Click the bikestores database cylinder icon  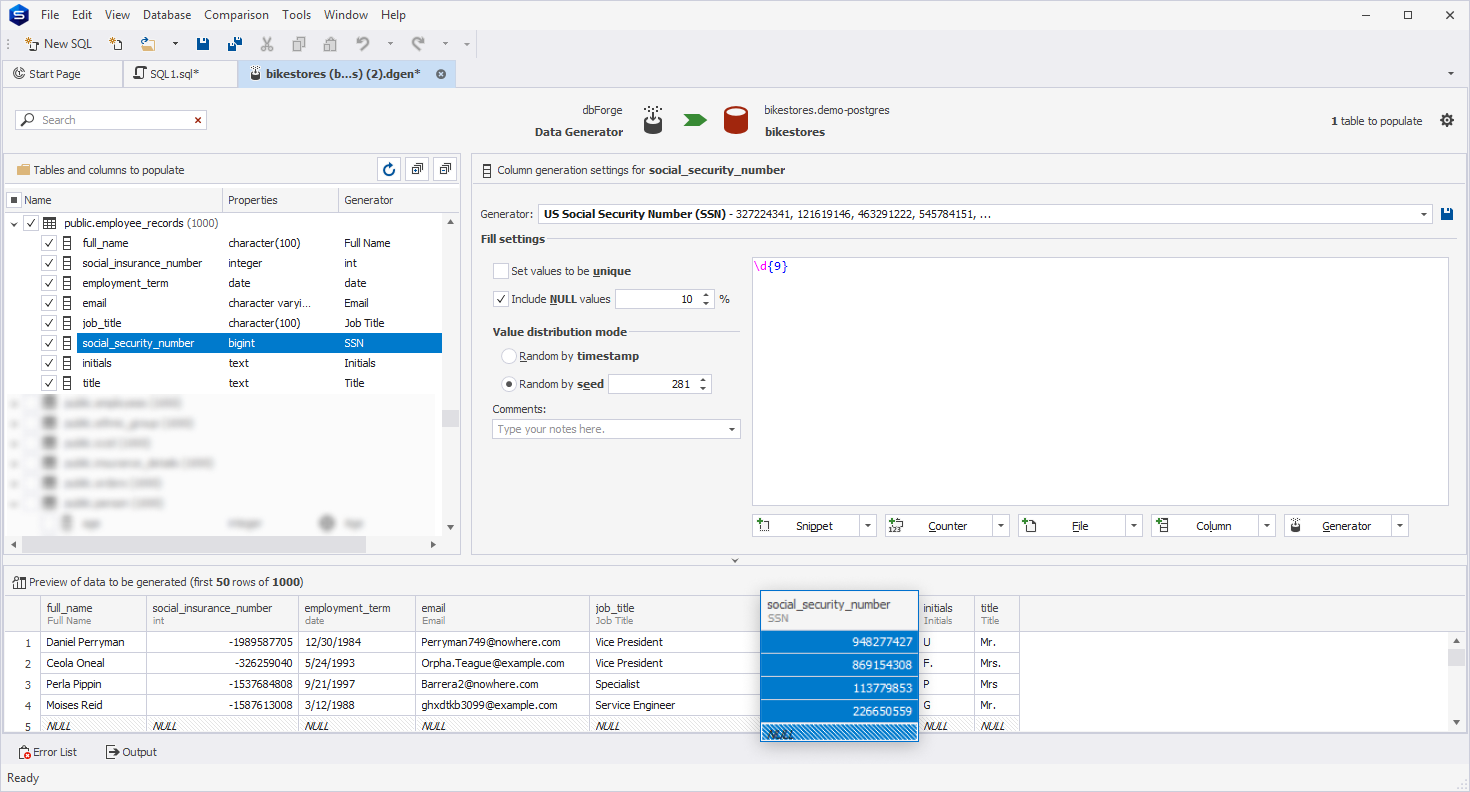pyautogui.click(x=736, y=120)
